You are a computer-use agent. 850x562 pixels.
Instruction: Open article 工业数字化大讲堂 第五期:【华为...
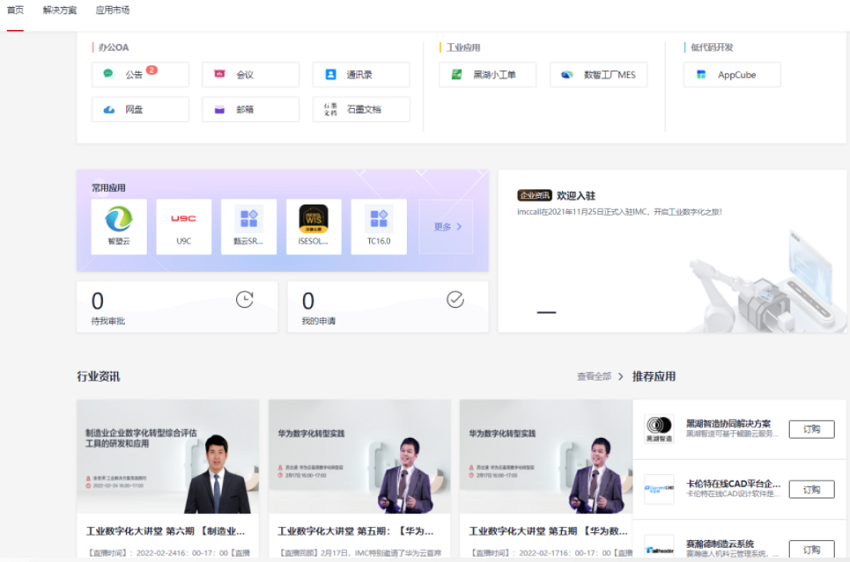coord(356,531)
